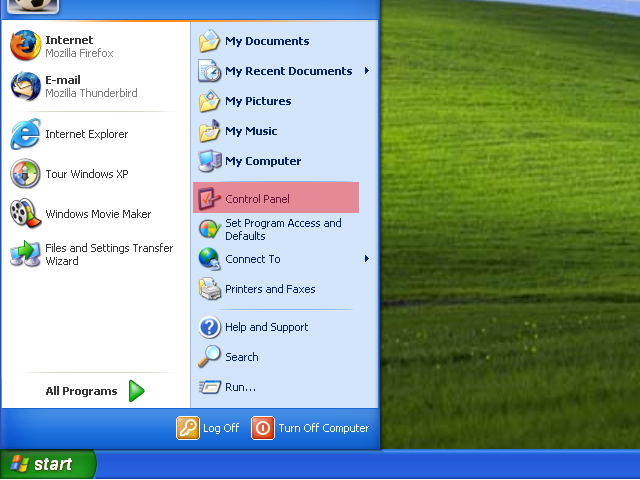Click the Mozilla Firefox icon
The width and height of the screenshot is (640, 480).
[x=25, y=45]
